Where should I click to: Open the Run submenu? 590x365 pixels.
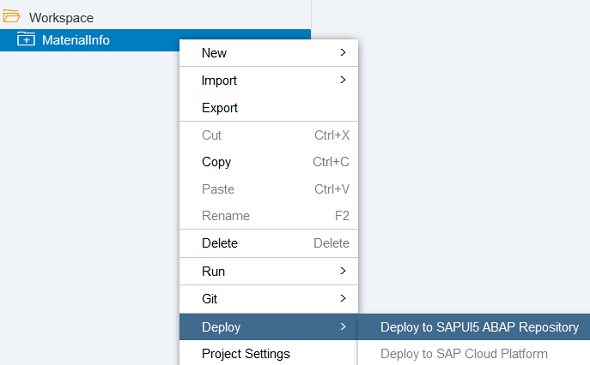269,271
